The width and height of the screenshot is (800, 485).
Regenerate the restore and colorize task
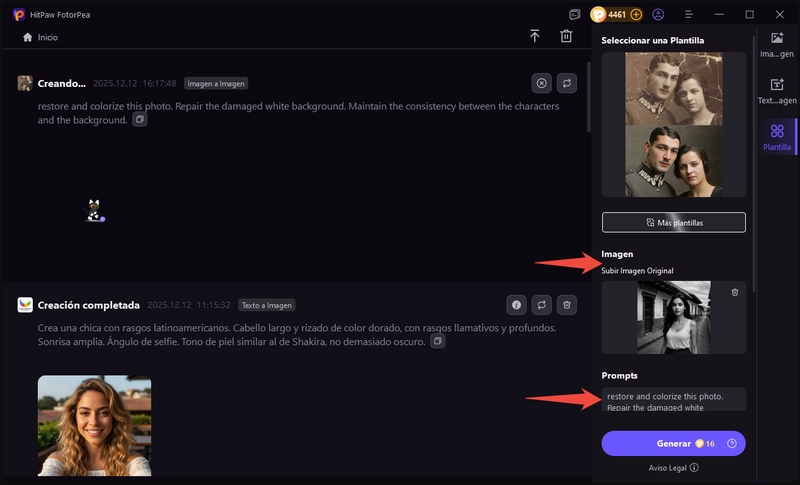[x=566, y=84]
